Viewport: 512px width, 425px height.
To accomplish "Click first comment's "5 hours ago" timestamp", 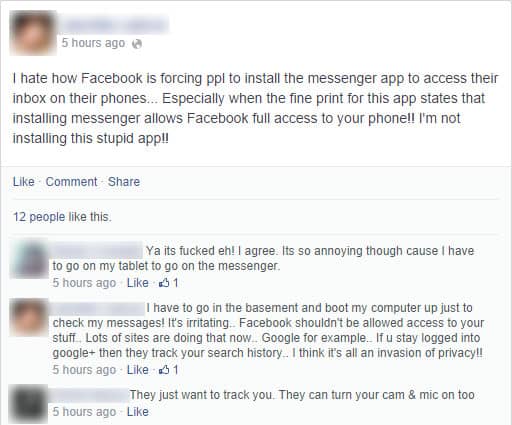I will 84,283.
